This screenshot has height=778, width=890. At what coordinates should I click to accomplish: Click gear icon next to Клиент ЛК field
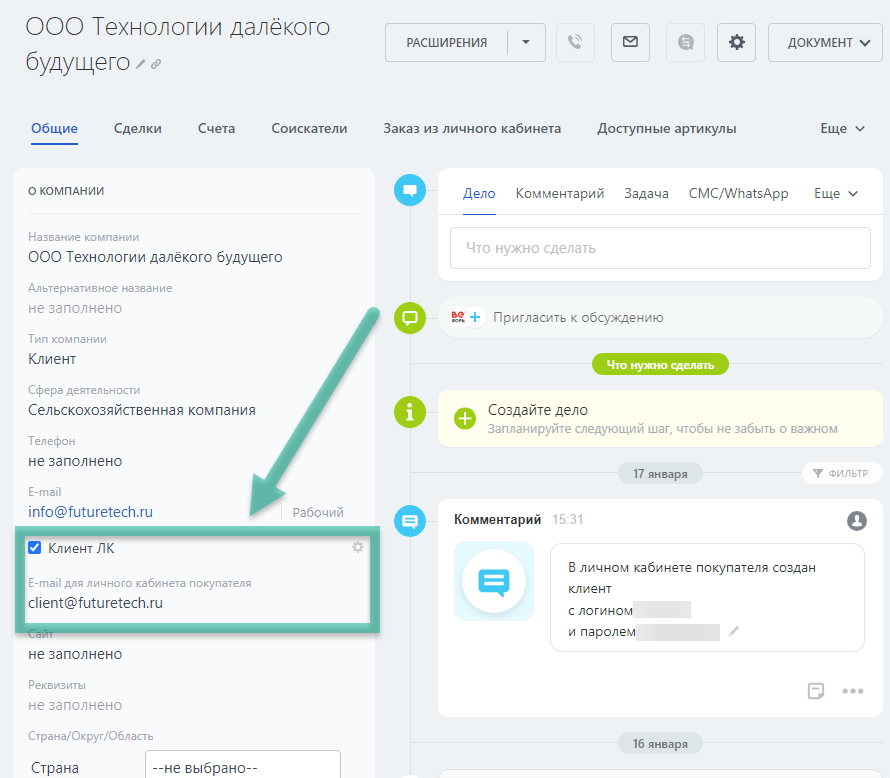pos(358,547)
